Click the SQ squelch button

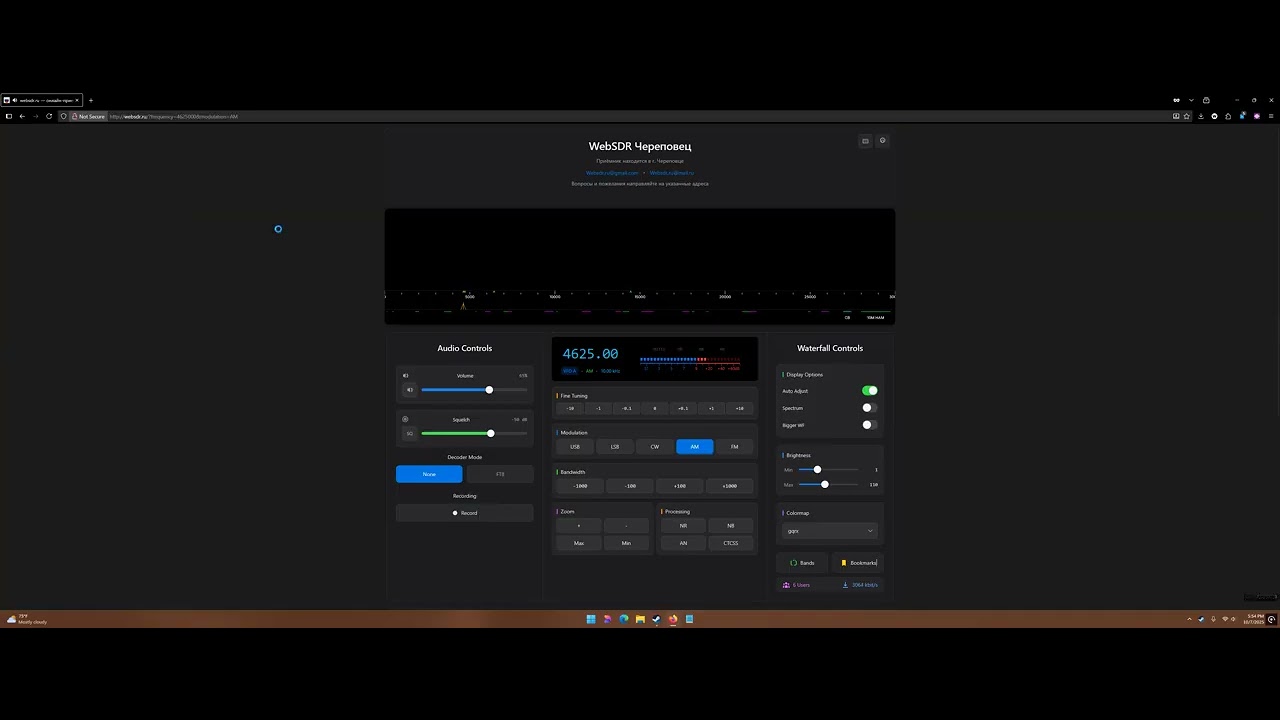(x=409, y=434)
